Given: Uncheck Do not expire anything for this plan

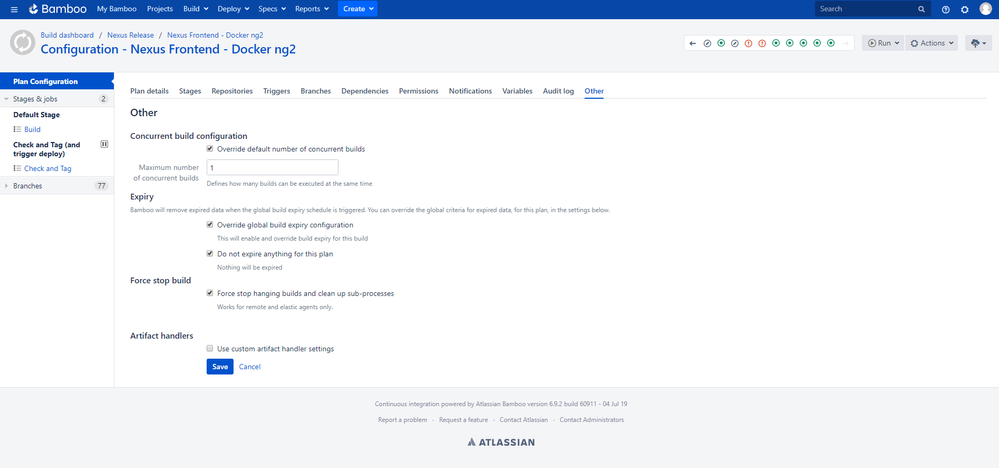Looking at the screenshot, I should click(x=210, y=253).
